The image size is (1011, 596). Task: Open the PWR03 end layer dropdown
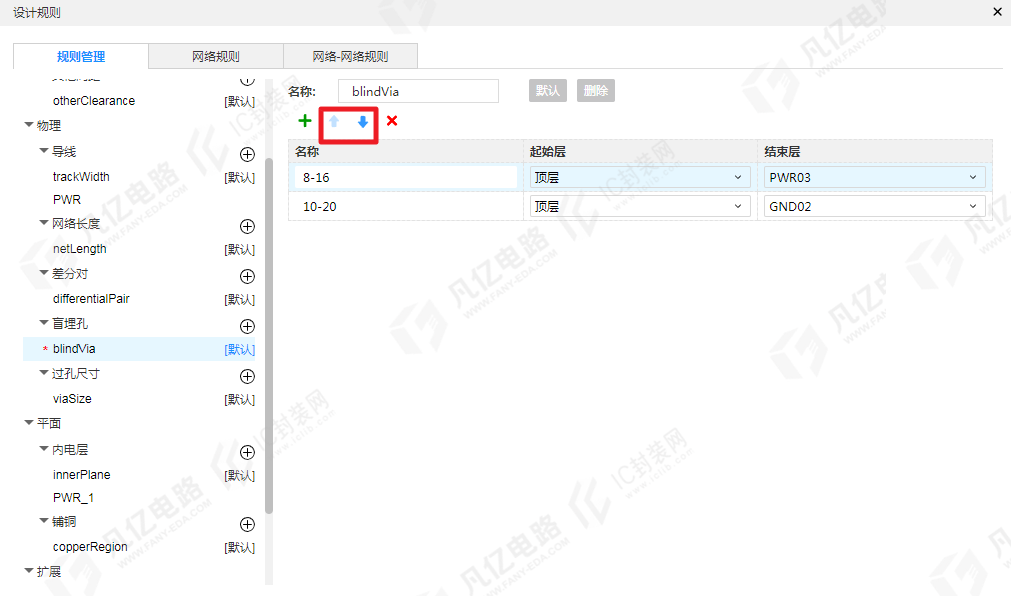[x=874, y=177]
